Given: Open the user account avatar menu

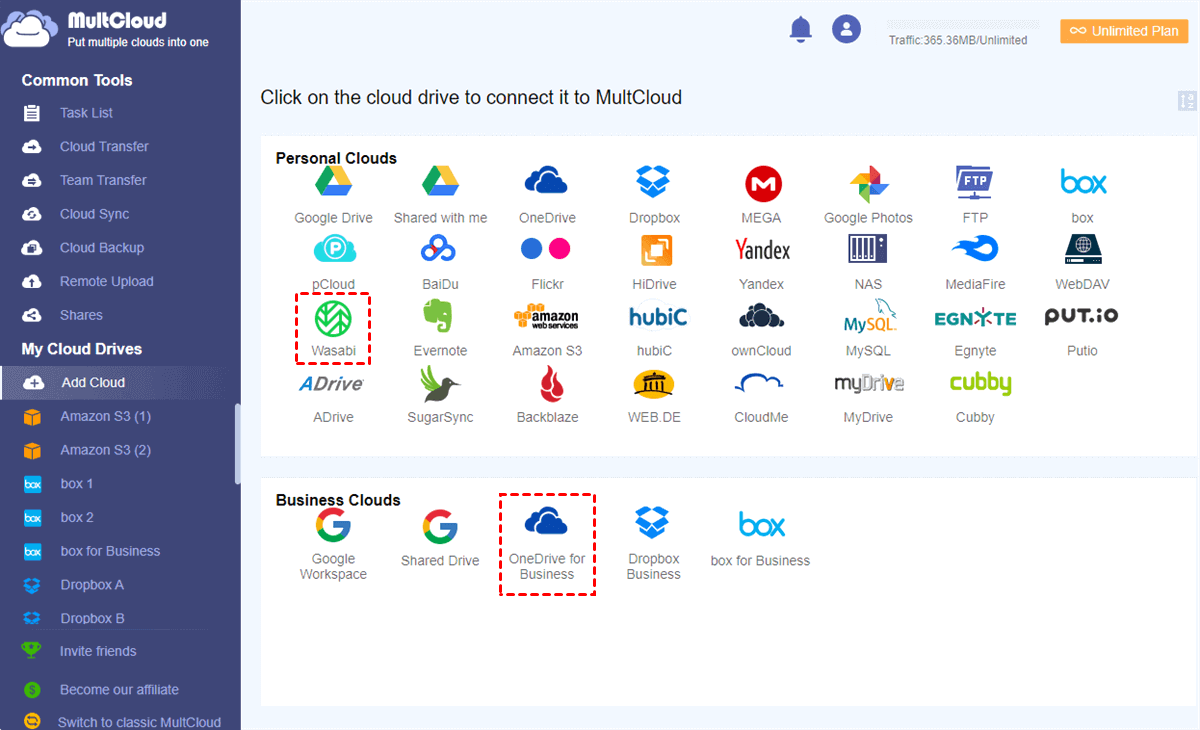Looking at the screenshot, I should coord(846,29).
